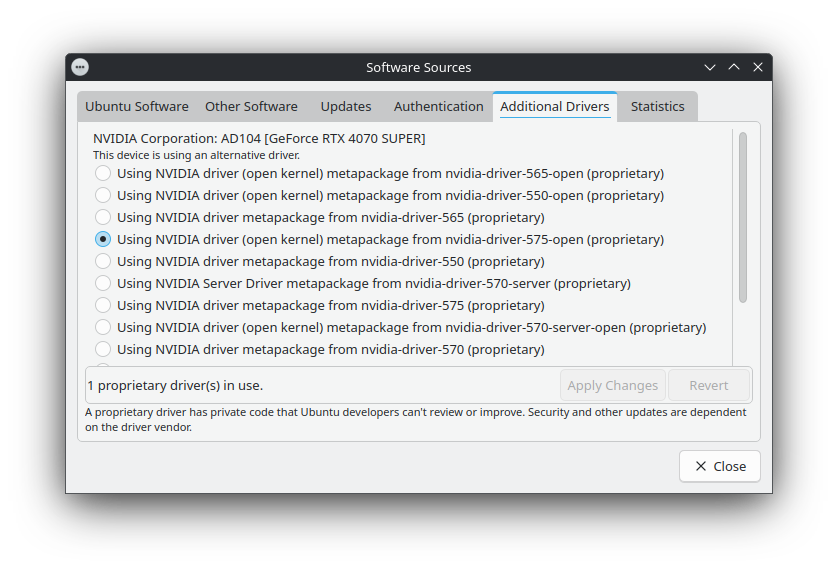Choose nvidia-driver-575 proprietary driver
Viewport: 838px width, 571px height.
click(320, 305)
